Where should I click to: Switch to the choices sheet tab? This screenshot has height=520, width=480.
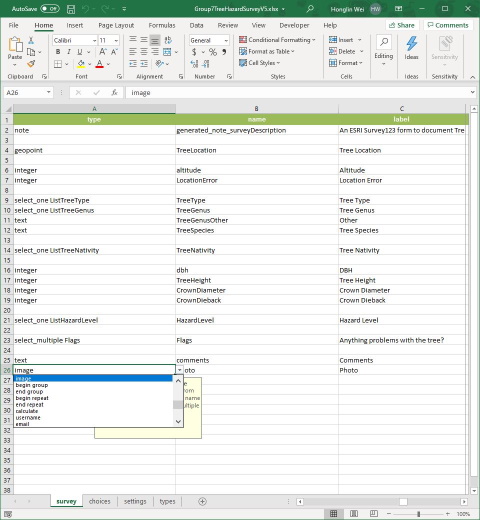[x=99, y=501]
